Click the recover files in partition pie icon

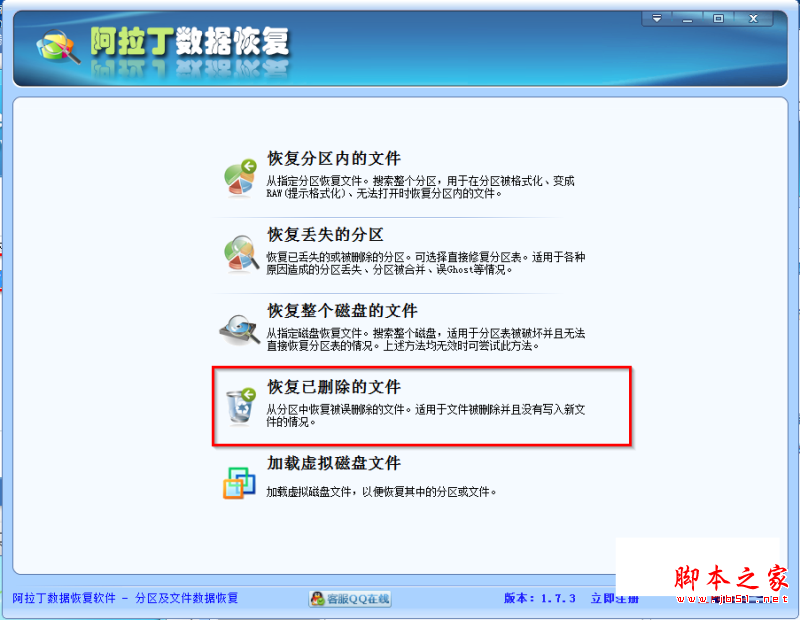pos(240,178)
